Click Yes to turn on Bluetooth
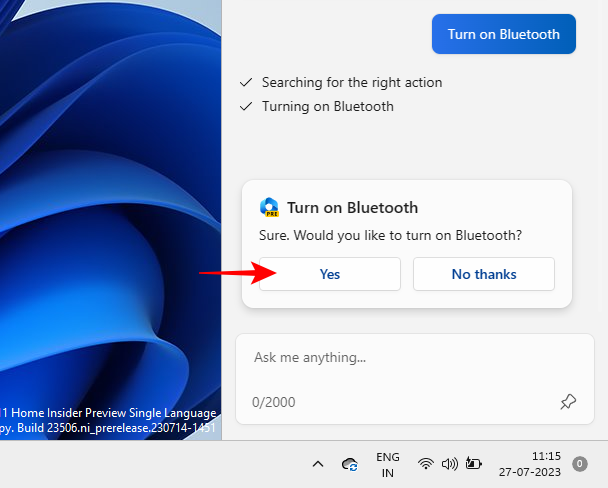This screenshot has width=608, height=488. pyautogui.click(x=330, y=274)
